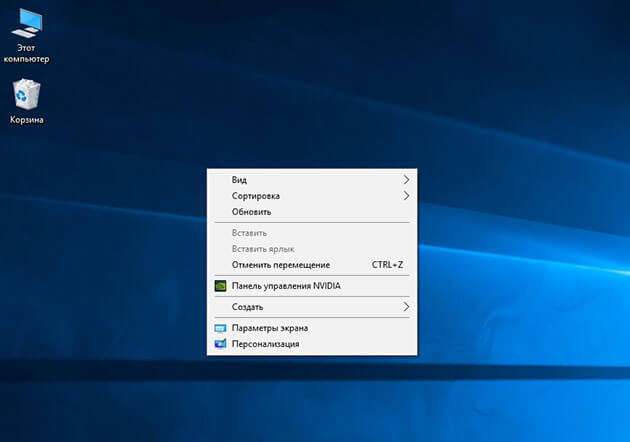Open Персонализация settings
The height and width of the screenshot is (442, 630).
tap(312, 344)
